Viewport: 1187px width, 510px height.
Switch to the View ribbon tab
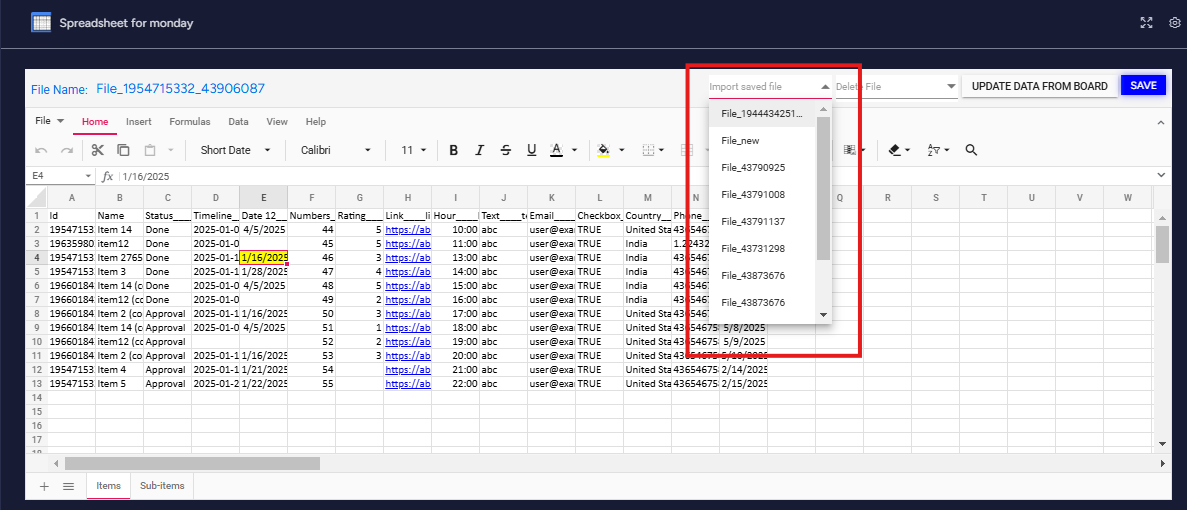[277, 122]
